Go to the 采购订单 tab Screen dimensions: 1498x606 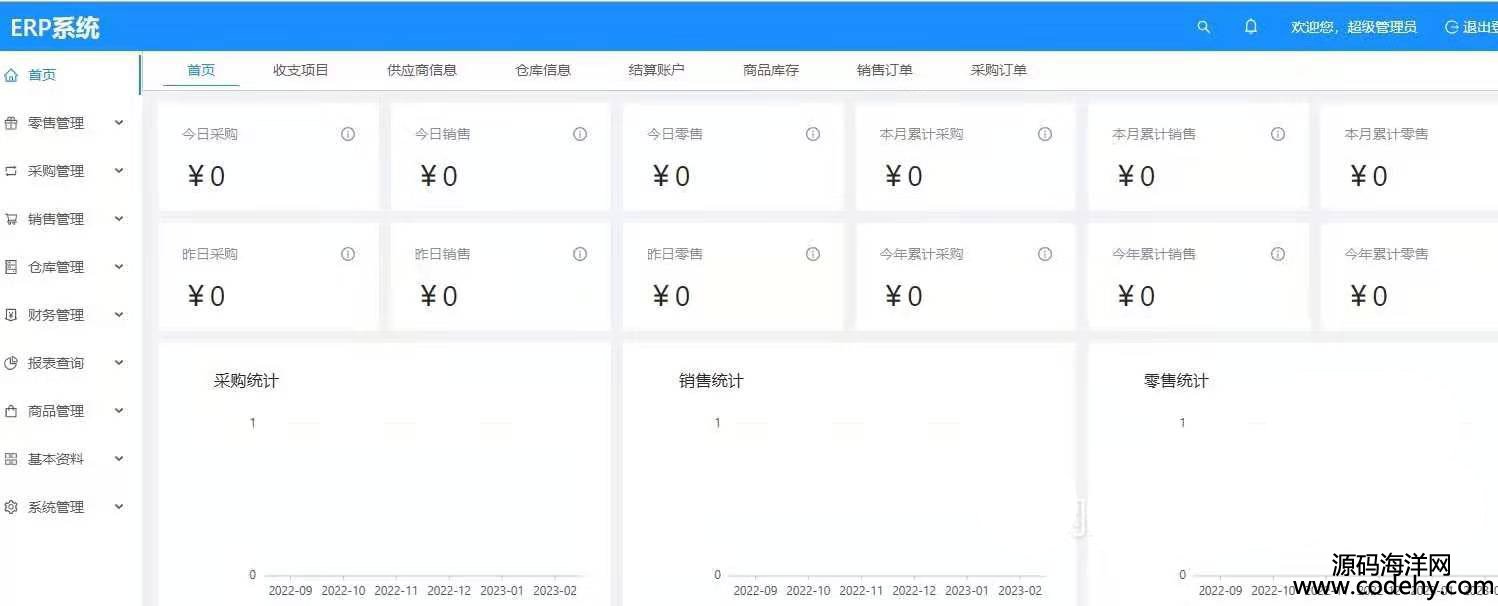999,70
